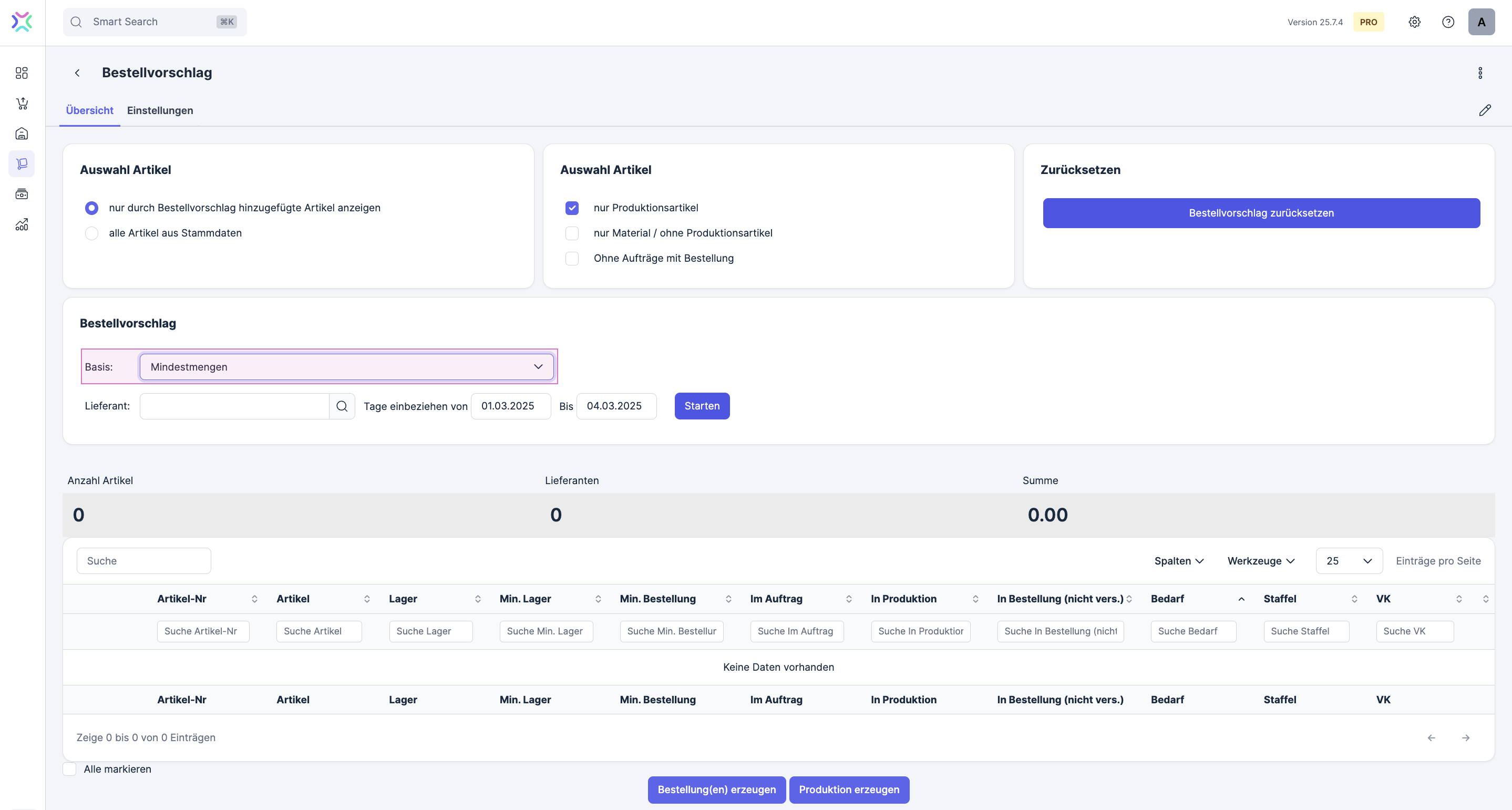This screenshot has height=810, width=1512.
Task: Click the Lieferant search magnifier icon
Action: 342,406
